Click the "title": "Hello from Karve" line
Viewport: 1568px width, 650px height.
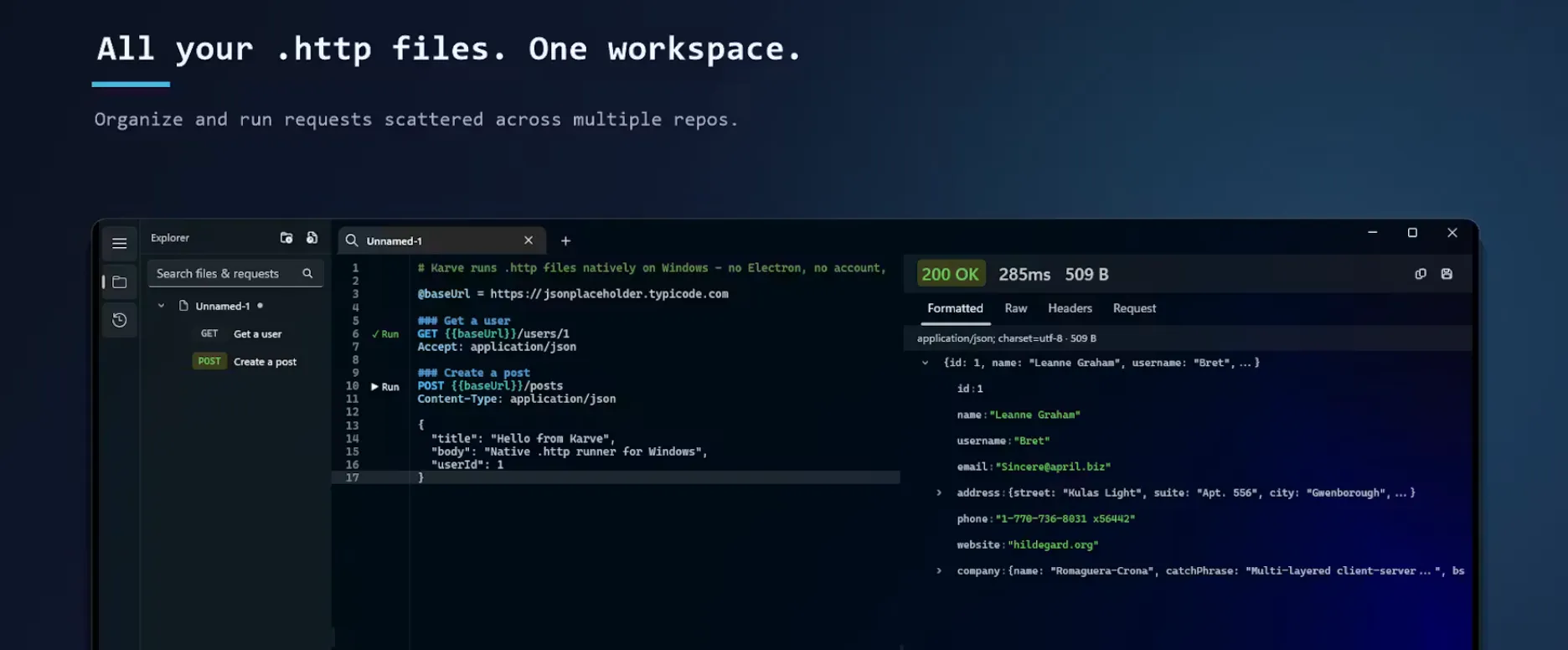[524, 438]
